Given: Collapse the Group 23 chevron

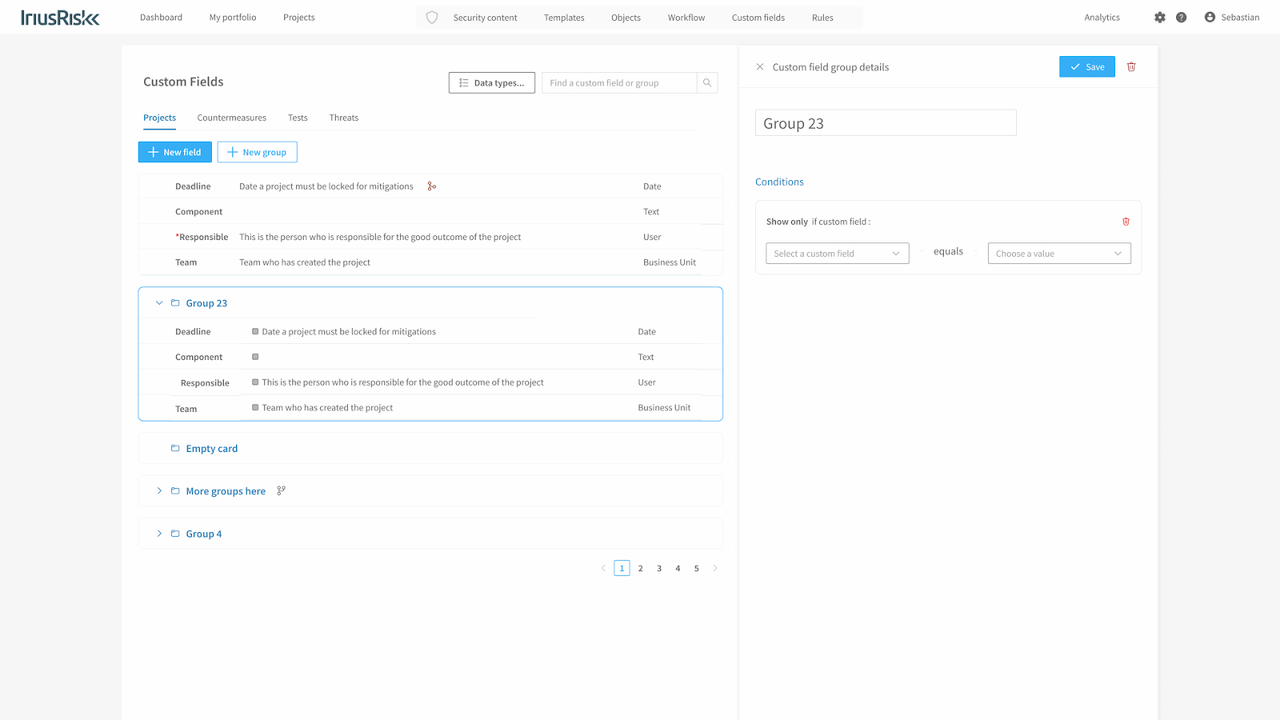Looking at the screenshot, I should (159, 303).
